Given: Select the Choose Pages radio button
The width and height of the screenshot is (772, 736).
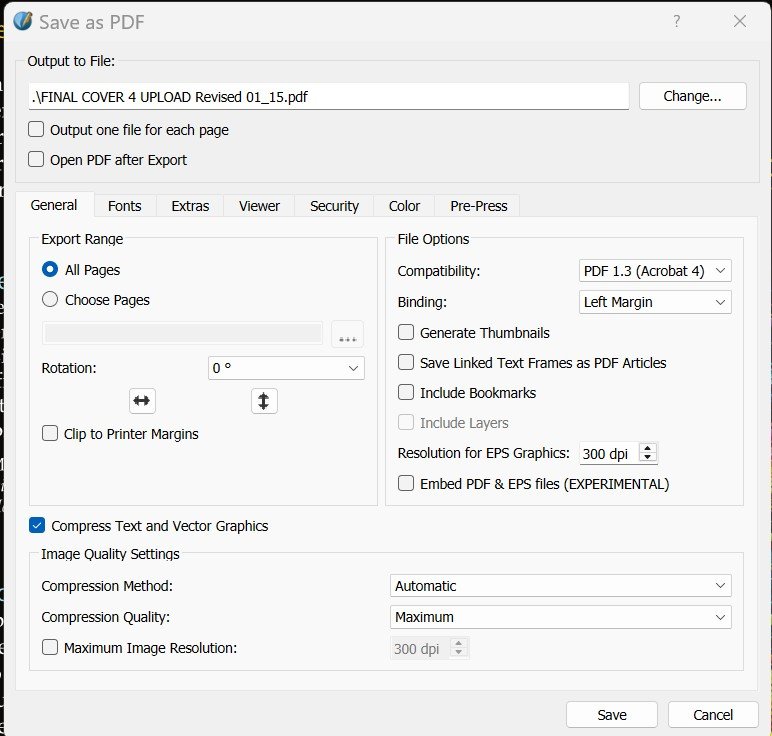Looking at the screenshot, I should click(50, 300).
